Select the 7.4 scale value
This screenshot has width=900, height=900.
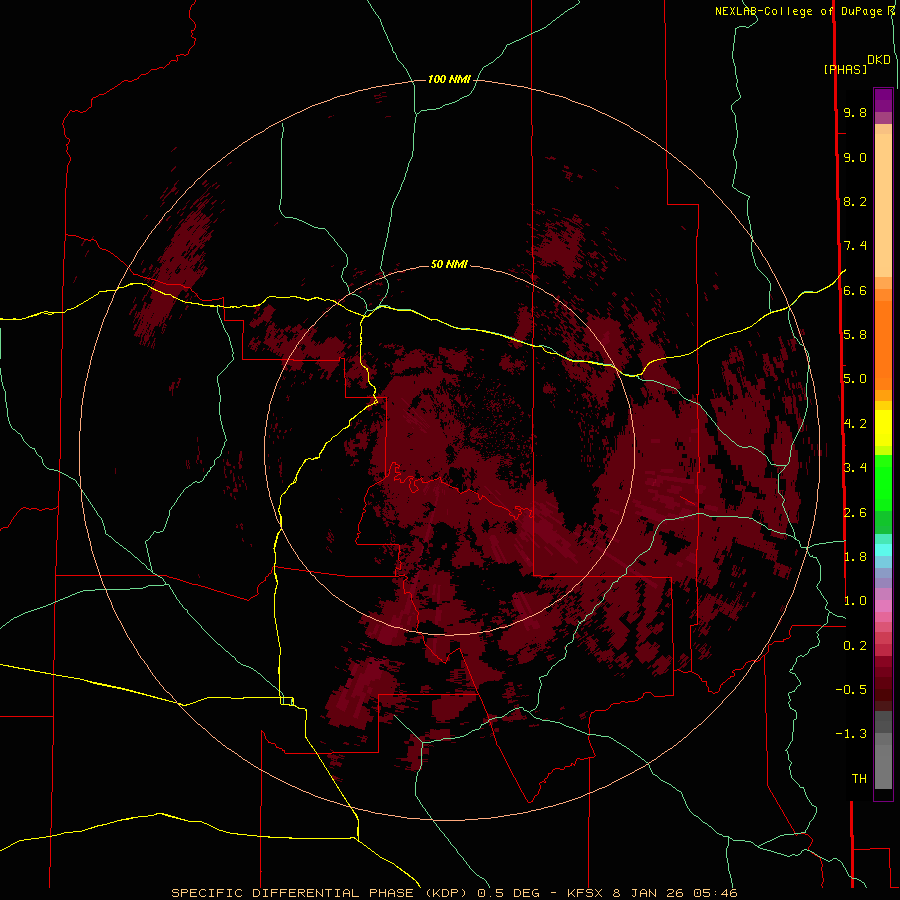click(855, 246)
